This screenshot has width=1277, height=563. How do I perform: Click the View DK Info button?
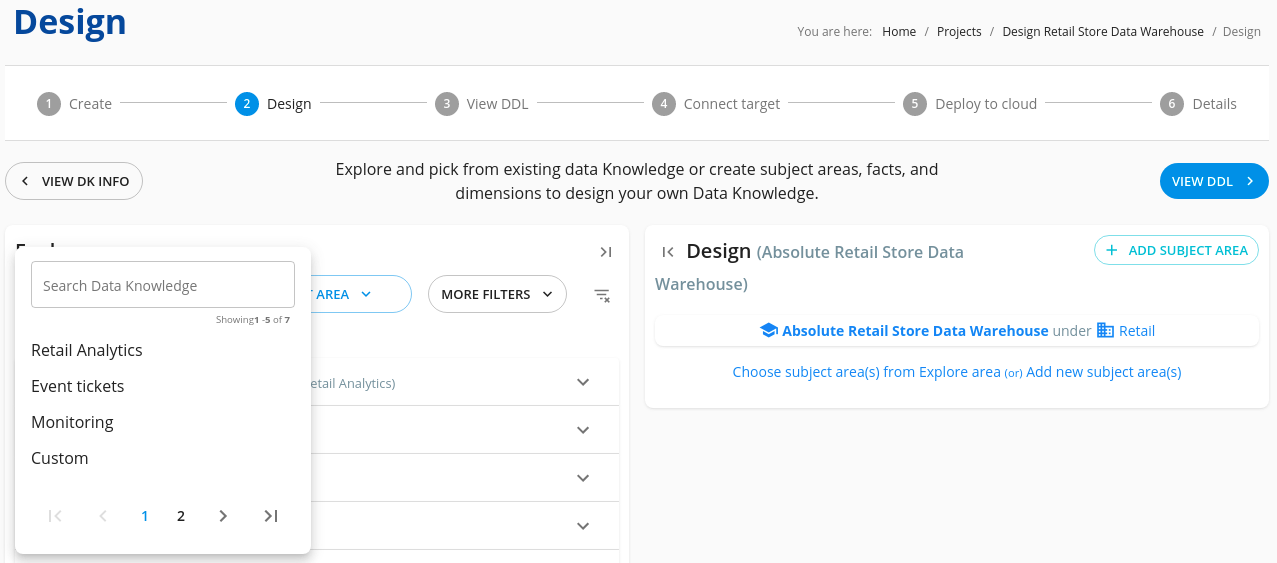point(74,182)
